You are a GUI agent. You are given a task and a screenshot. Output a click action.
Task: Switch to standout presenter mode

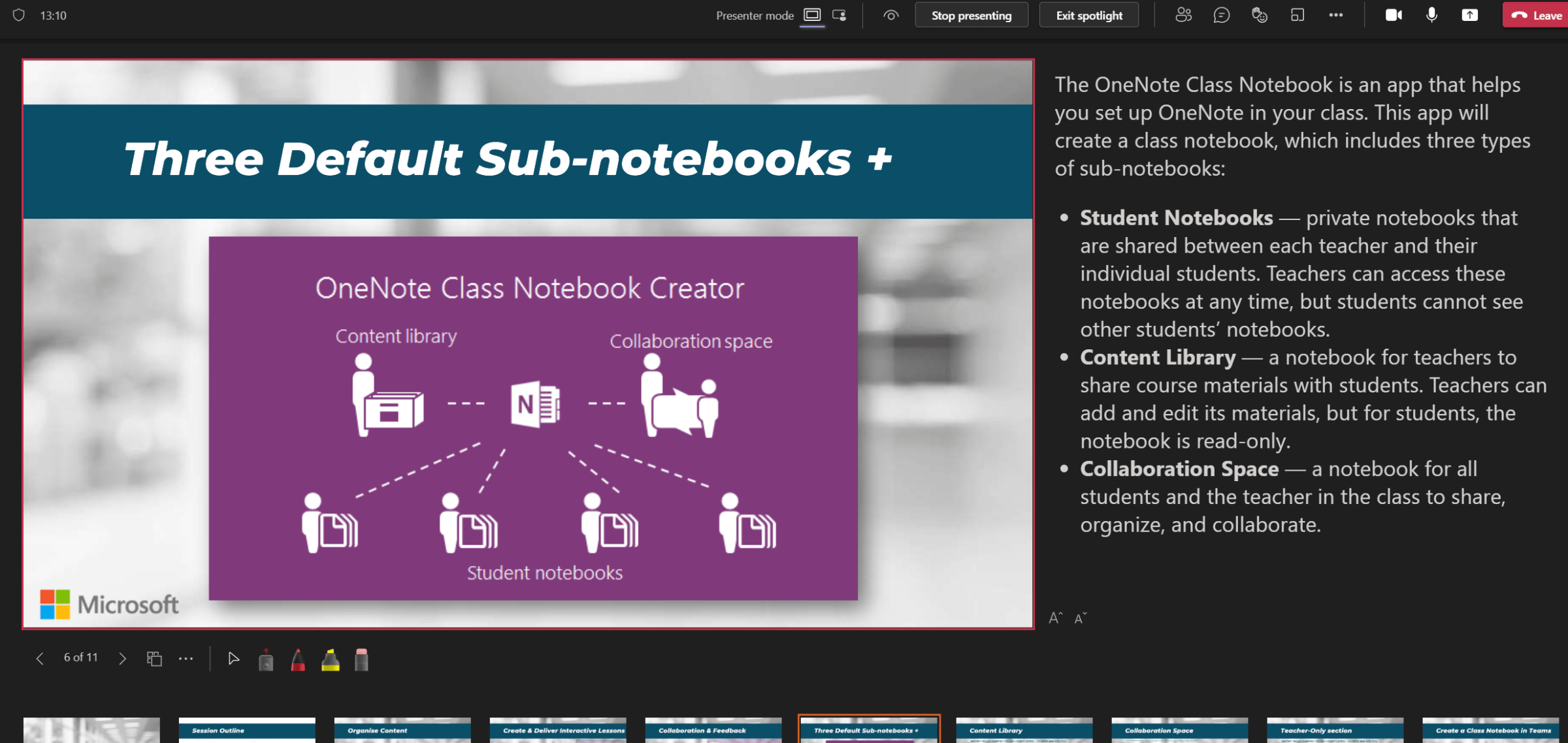pyautogui.click(x=840, y=15)
